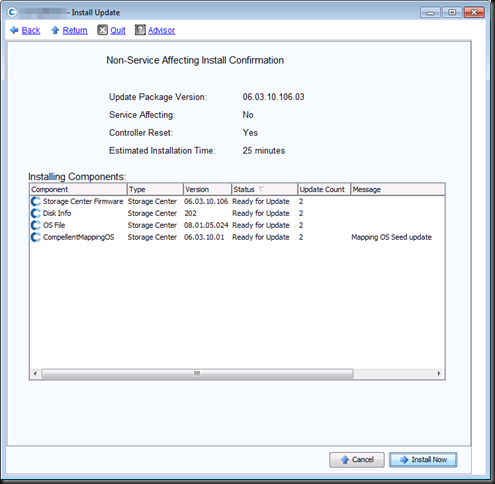The width and height of the screenshot is (495, 484).
Task: Click Ready for Update status of OS File
Action: 261,225
